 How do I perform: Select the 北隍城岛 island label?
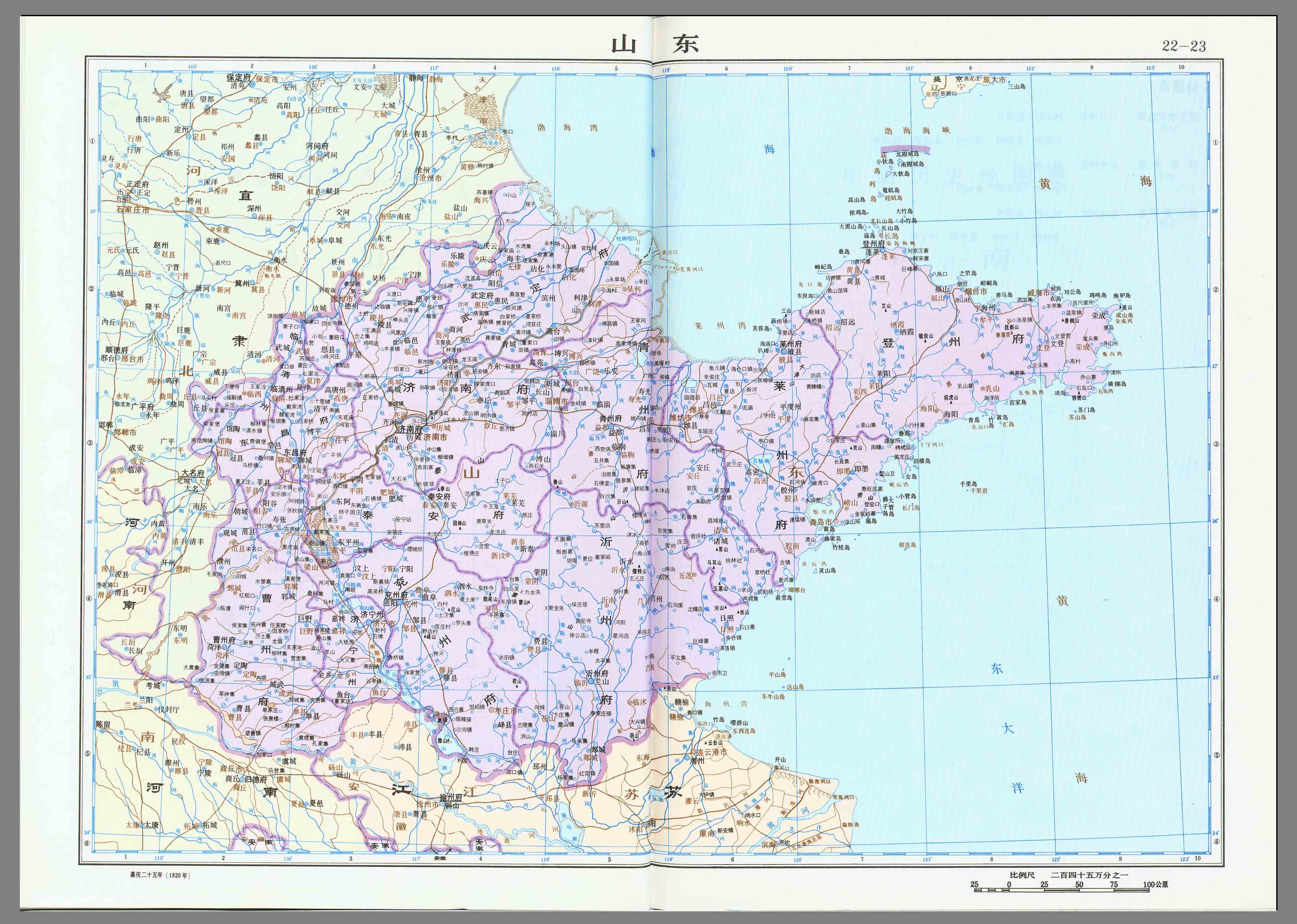coord(907,154)
